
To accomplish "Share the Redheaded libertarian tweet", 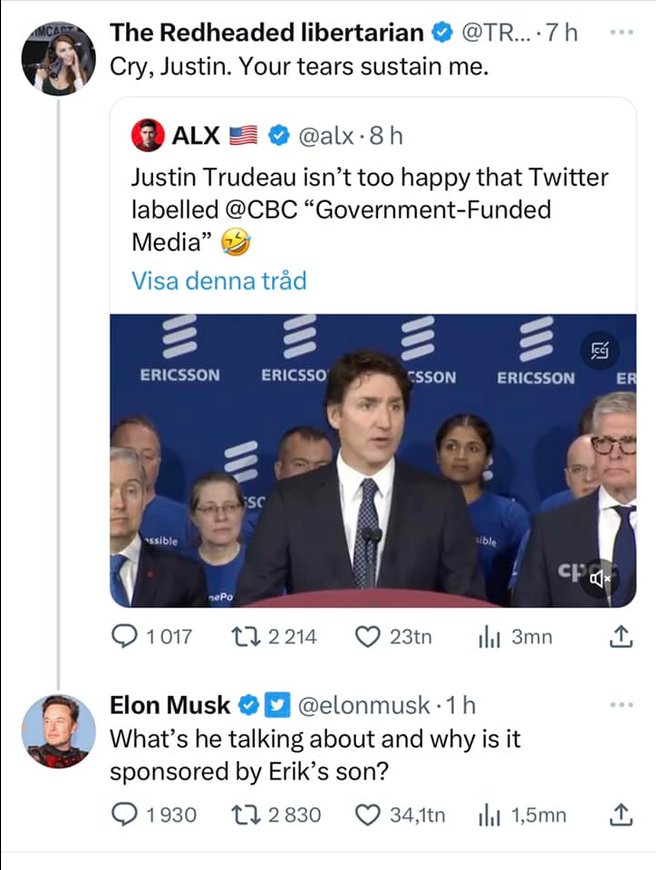I will [620, 637].
